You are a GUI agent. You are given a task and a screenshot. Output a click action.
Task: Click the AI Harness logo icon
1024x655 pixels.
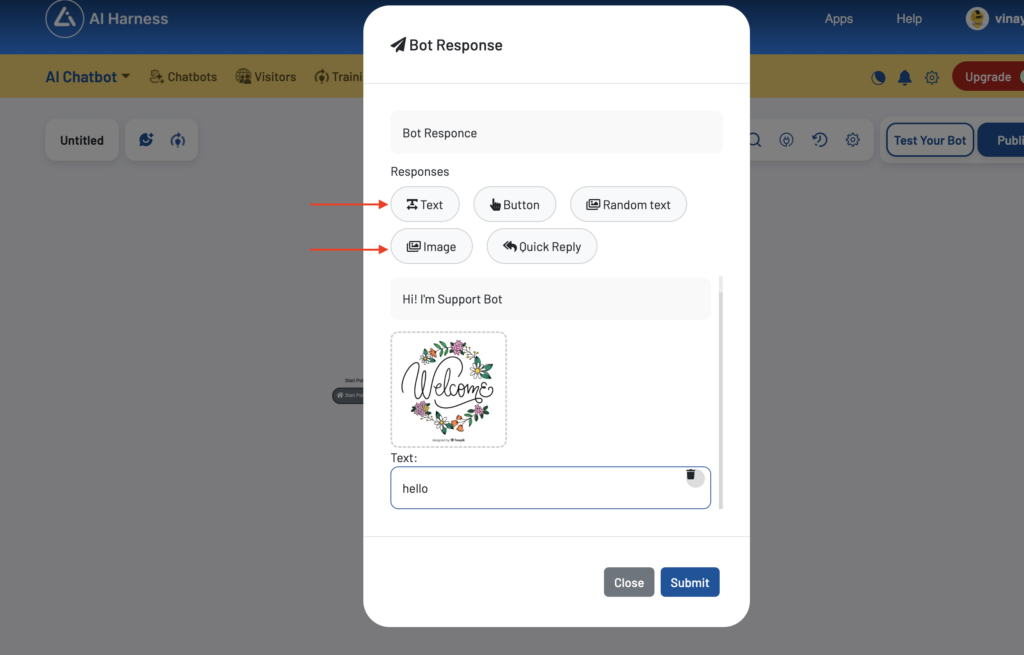click(x=64, y=18)
